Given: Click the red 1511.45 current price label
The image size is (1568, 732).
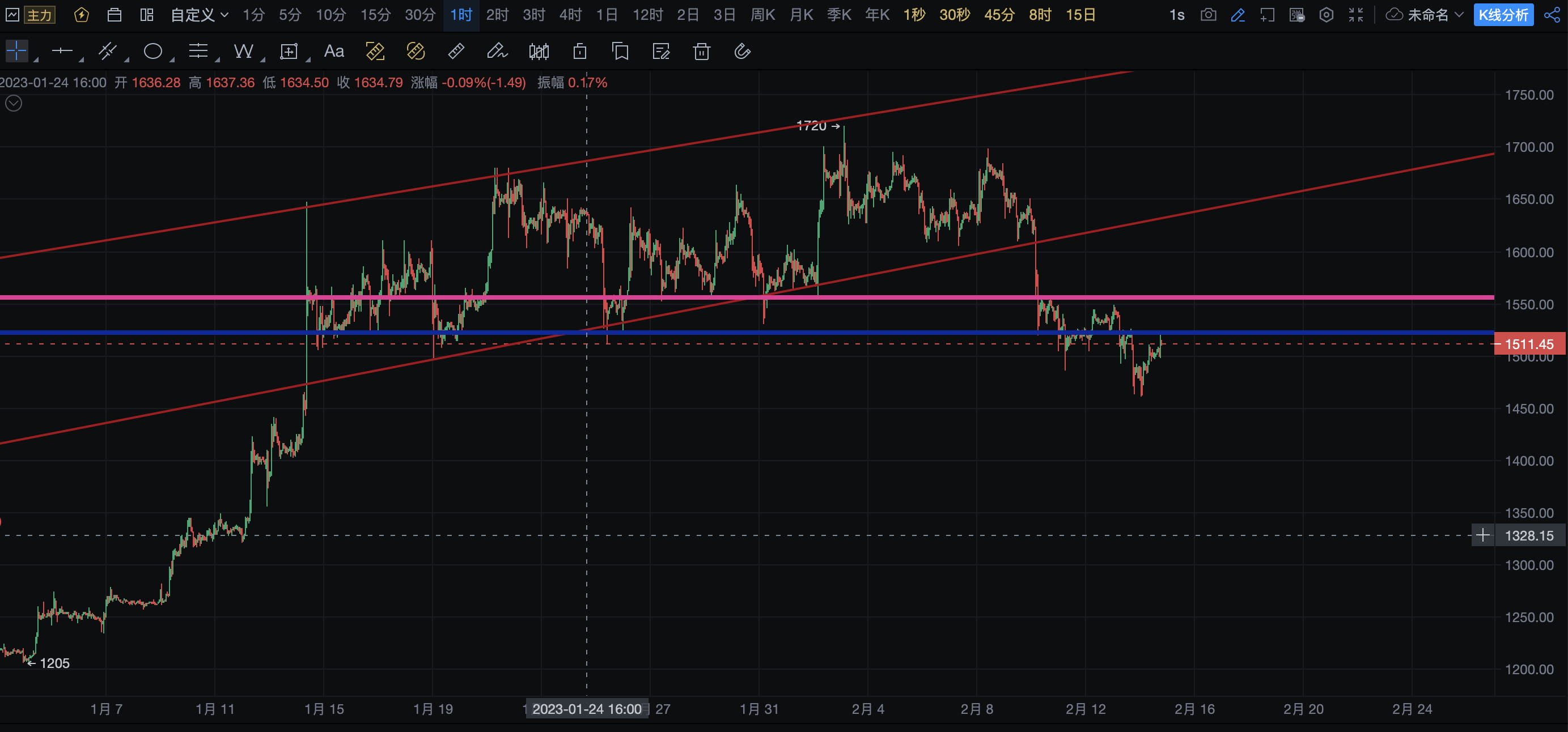Looking at the screenshot, I should point(1529,344).
